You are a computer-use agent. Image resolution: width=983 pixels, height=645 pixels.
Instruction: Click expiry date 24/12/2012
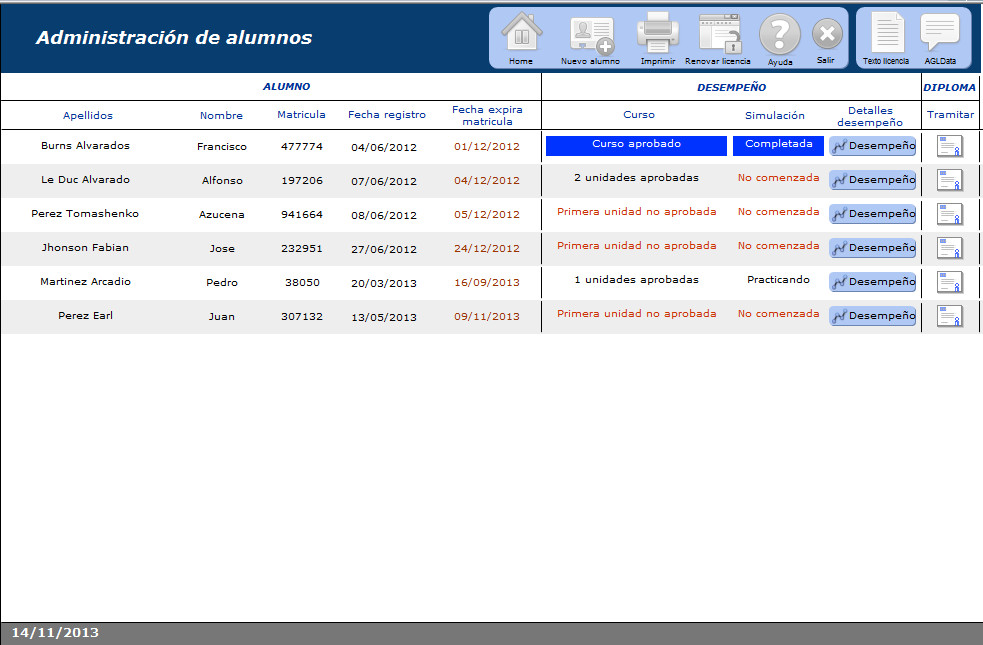(487, 248)
